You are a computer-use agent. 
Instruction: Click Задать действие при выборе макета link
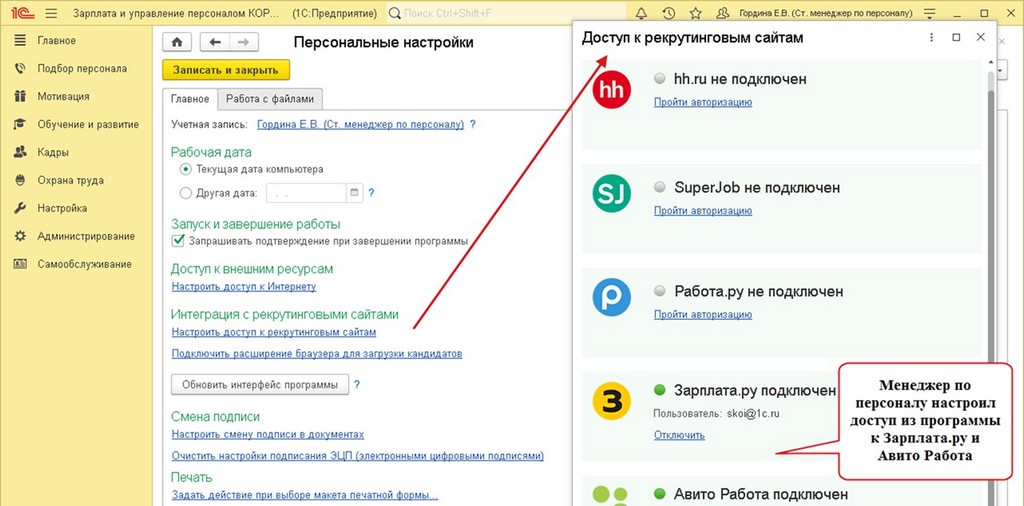click(x=305, y=495)
